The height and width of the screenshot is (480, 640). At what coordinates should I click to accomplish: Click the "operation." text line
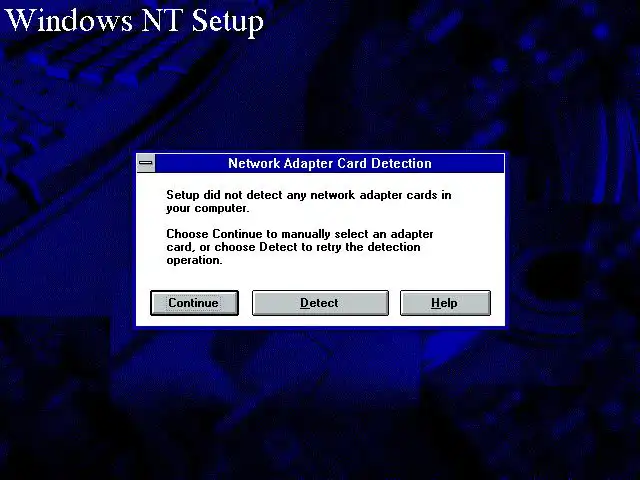194,260
